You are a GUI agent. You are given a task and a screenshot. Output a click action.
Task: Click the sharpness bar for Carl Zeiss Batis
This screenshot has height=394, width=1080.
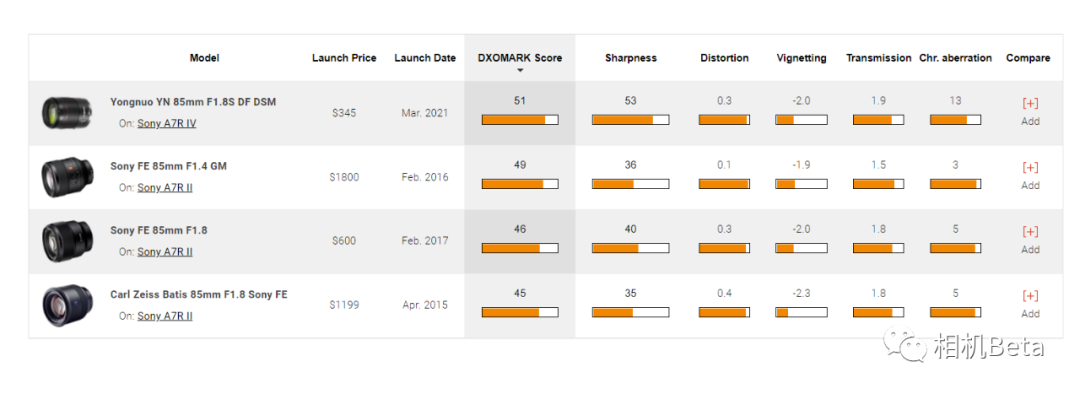pos(630,312)
